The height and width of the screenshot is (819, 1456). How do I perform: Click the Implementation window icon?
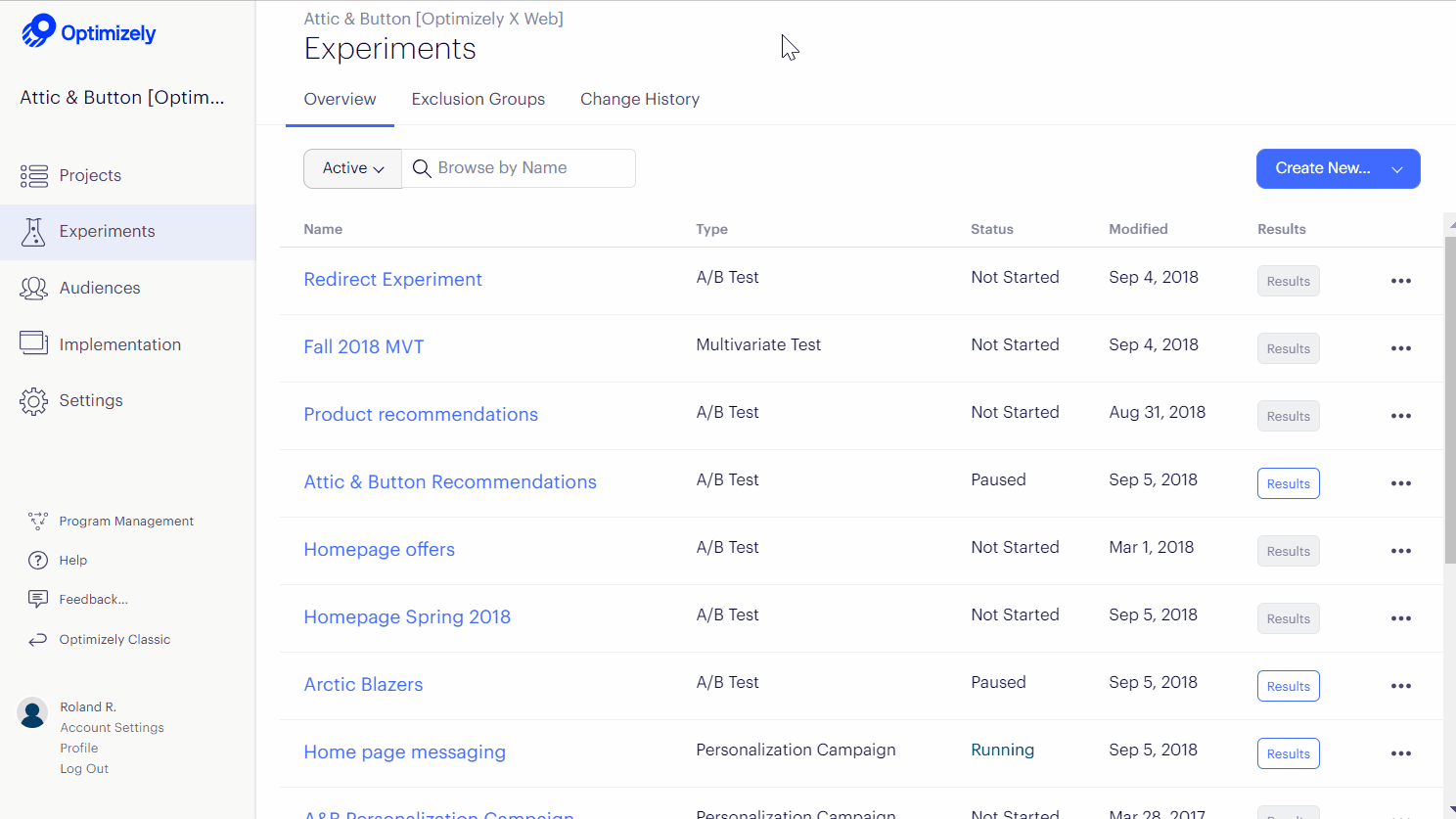pos(34,343)
